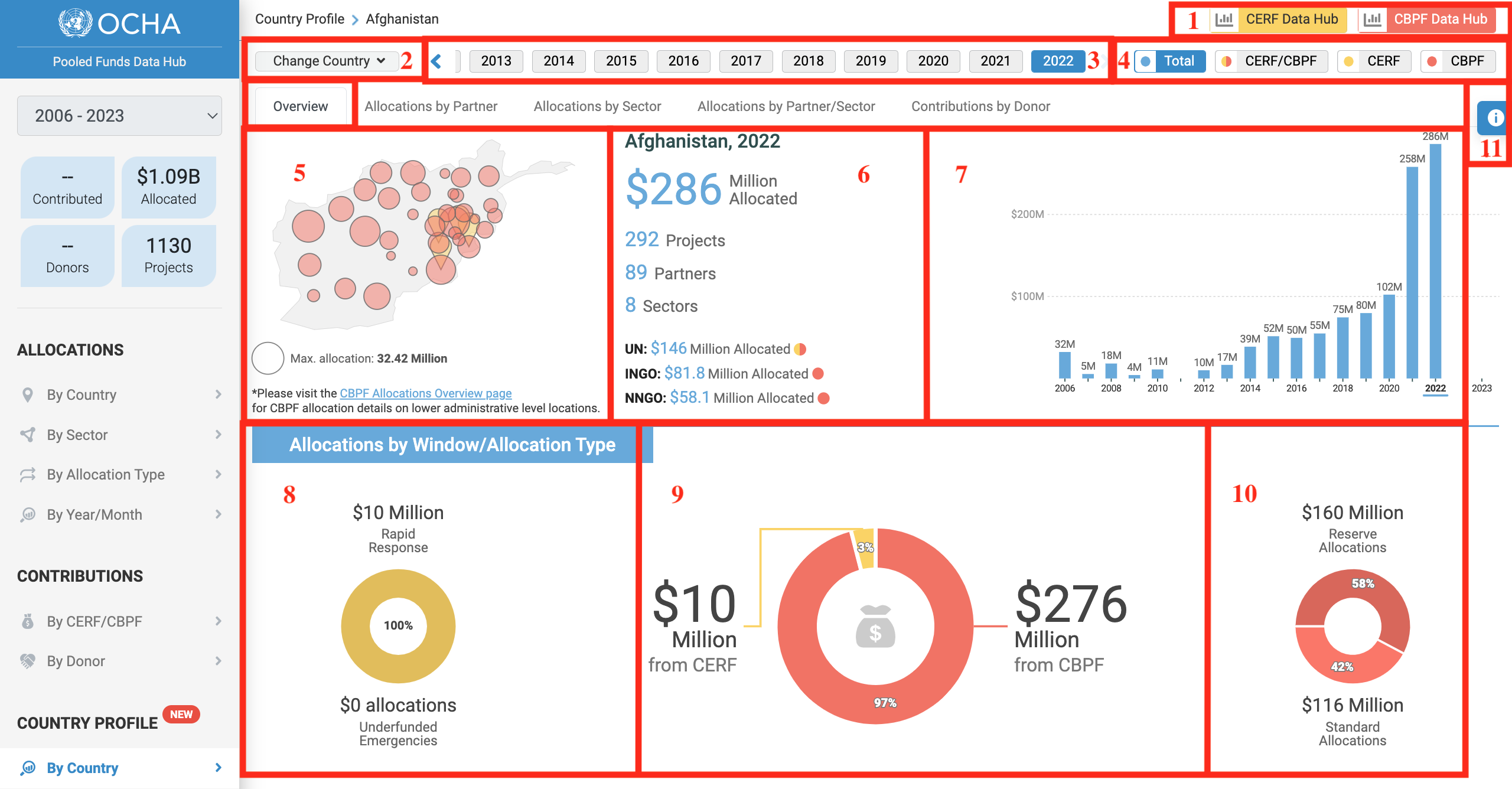This screenshot has height=789, width=1512.
Task: Expand Contributions By Donor chevron
Action: click(x=219, y=661)
